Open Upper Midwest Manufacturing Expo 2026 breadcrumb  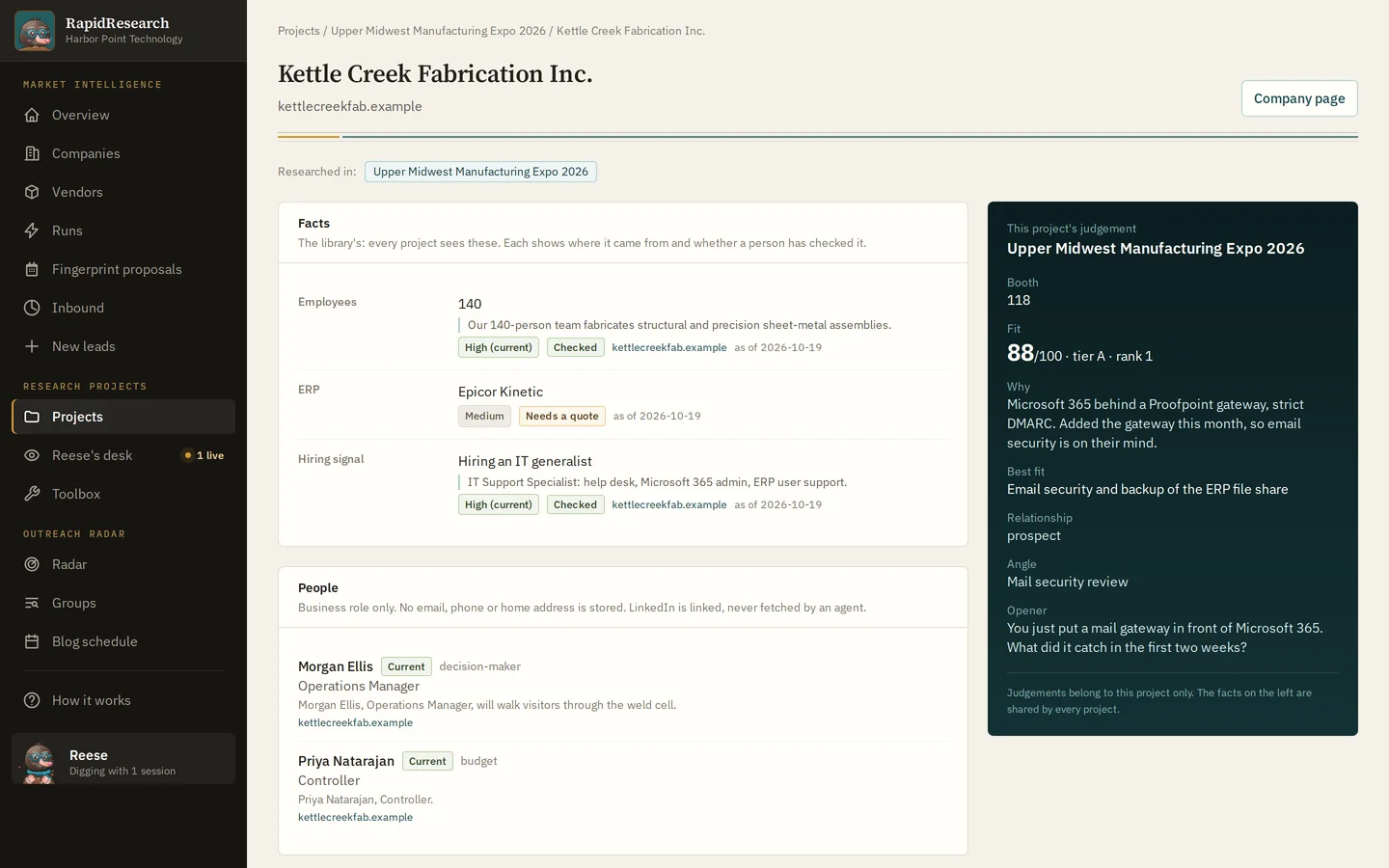438,31
